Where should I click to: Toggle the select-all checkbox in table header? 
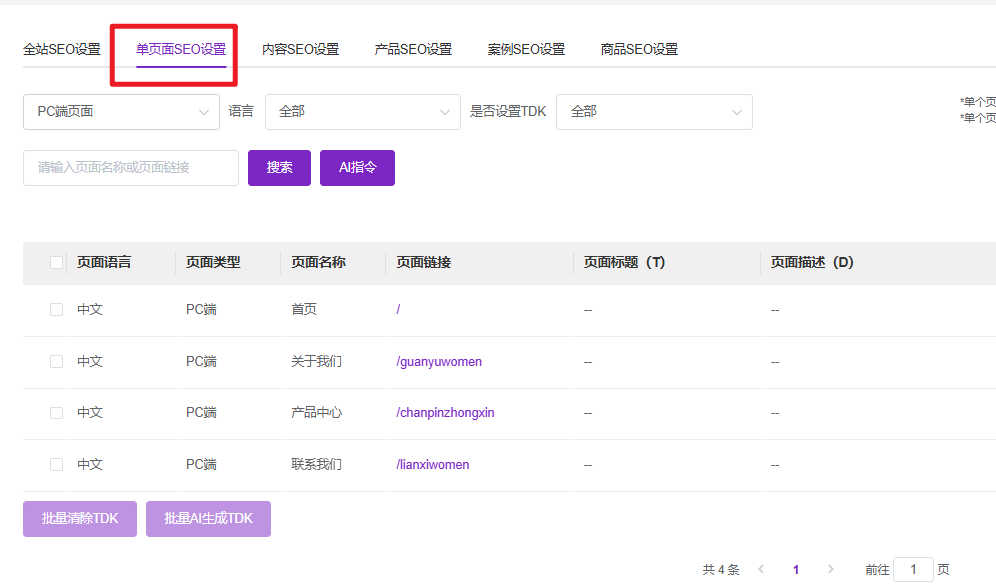(56, 263)
